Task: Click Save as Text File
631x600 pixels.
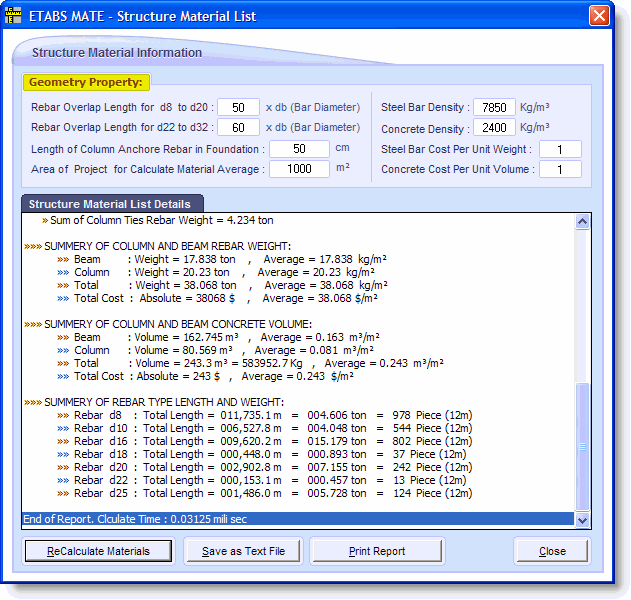Action: [243, 551]
